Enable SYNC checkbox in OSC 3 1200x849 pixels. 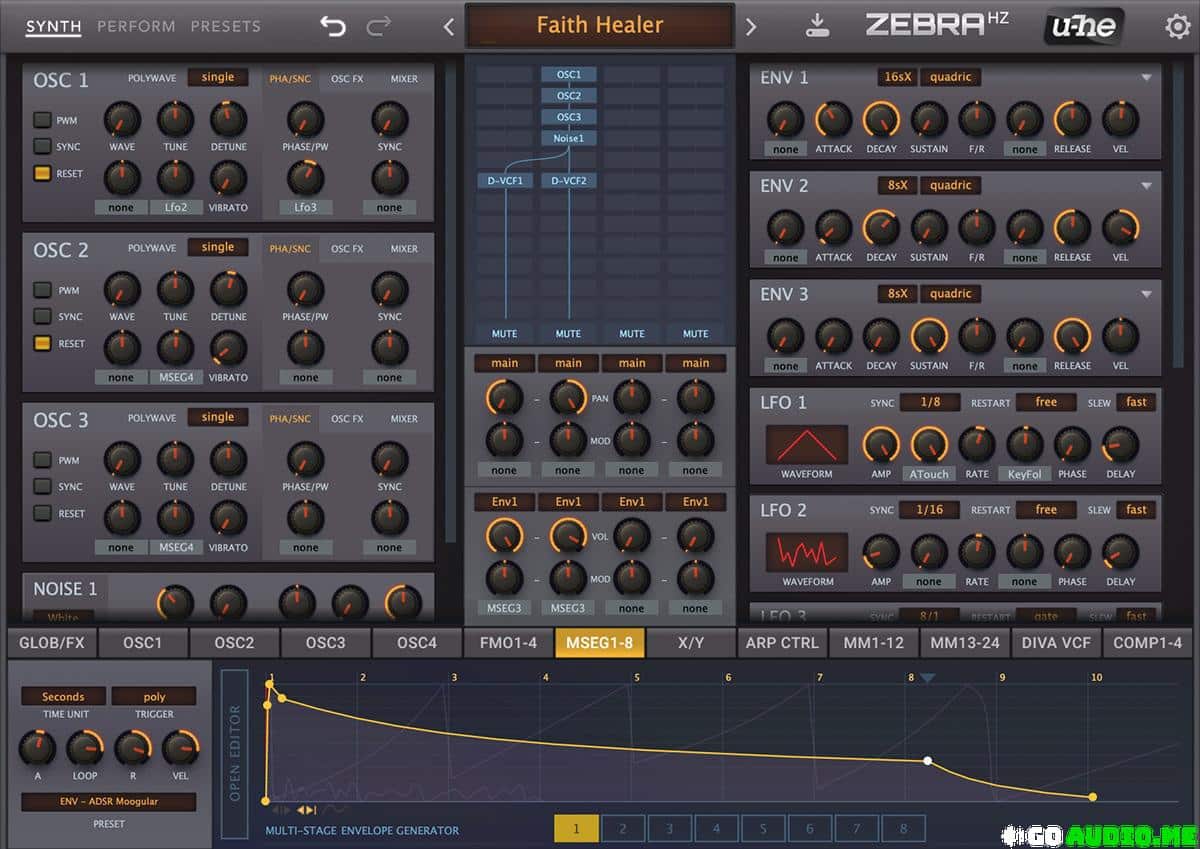pyautogui.click(x=42, y=487)
